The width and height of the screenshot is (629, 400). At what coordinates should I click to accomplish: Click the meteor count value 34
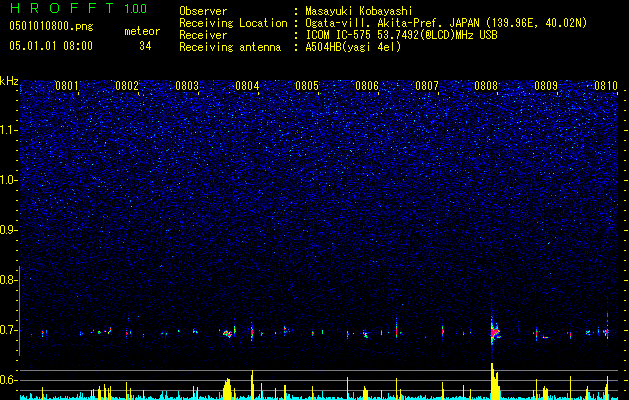(145, 46)
